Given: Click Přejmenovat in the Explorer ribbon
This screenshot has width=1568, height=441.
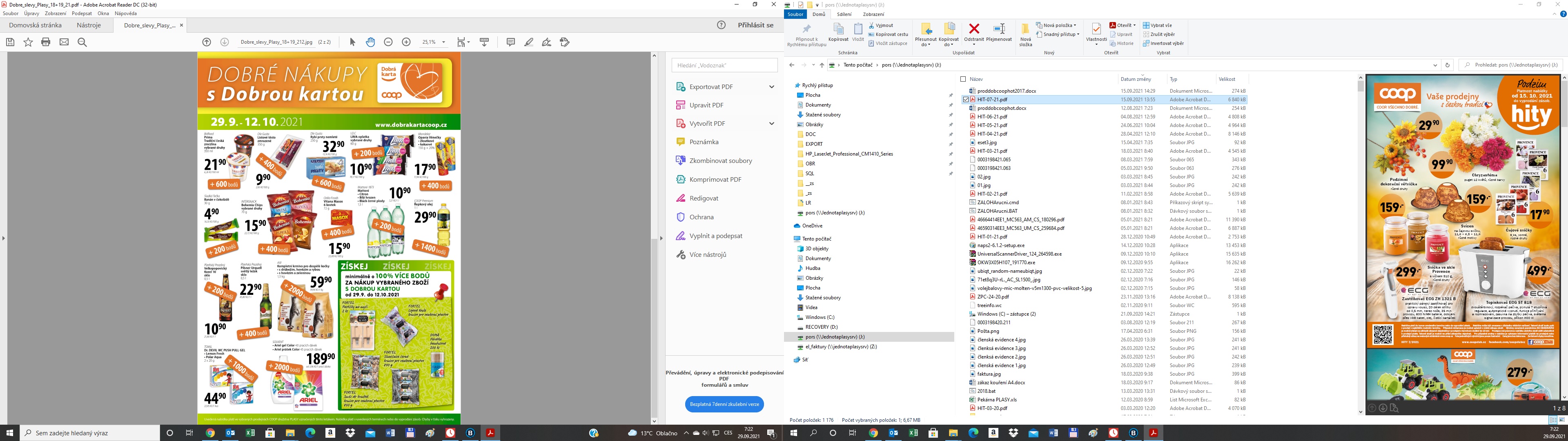Looking at the screenshot, I should click(x=999, y=33).
